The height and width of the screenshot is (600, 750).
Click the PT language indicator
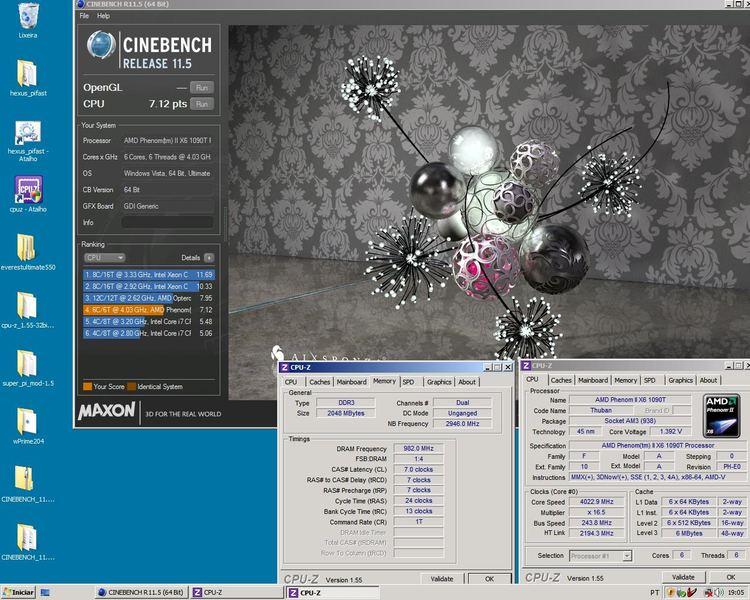[655, 592]
